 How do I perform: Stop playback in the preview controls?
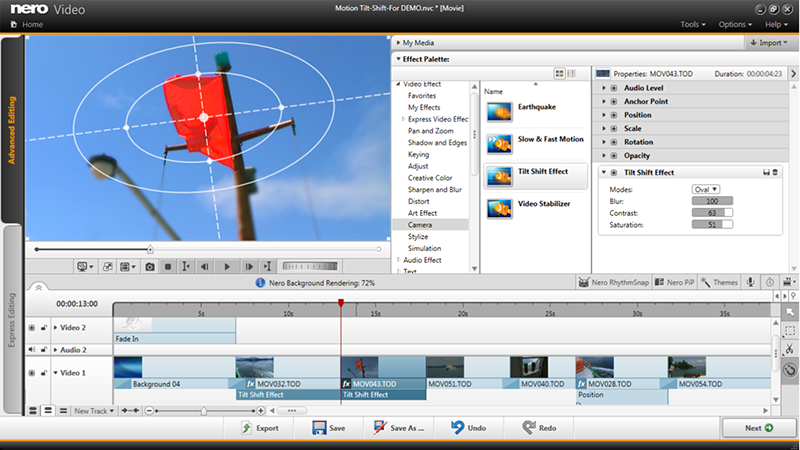[168, 266]
